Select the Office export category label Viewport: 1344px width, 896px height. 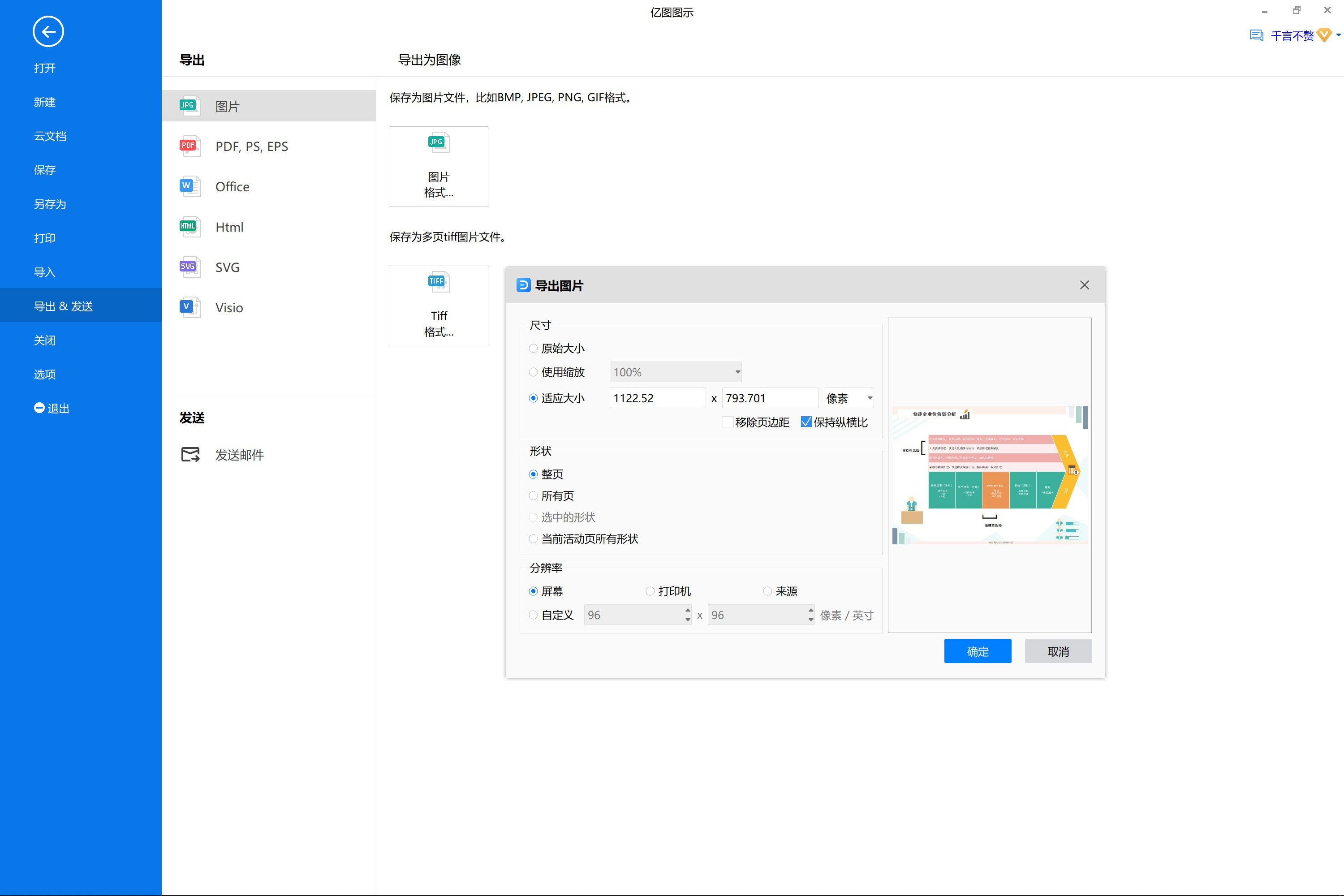tap(232, 186)
